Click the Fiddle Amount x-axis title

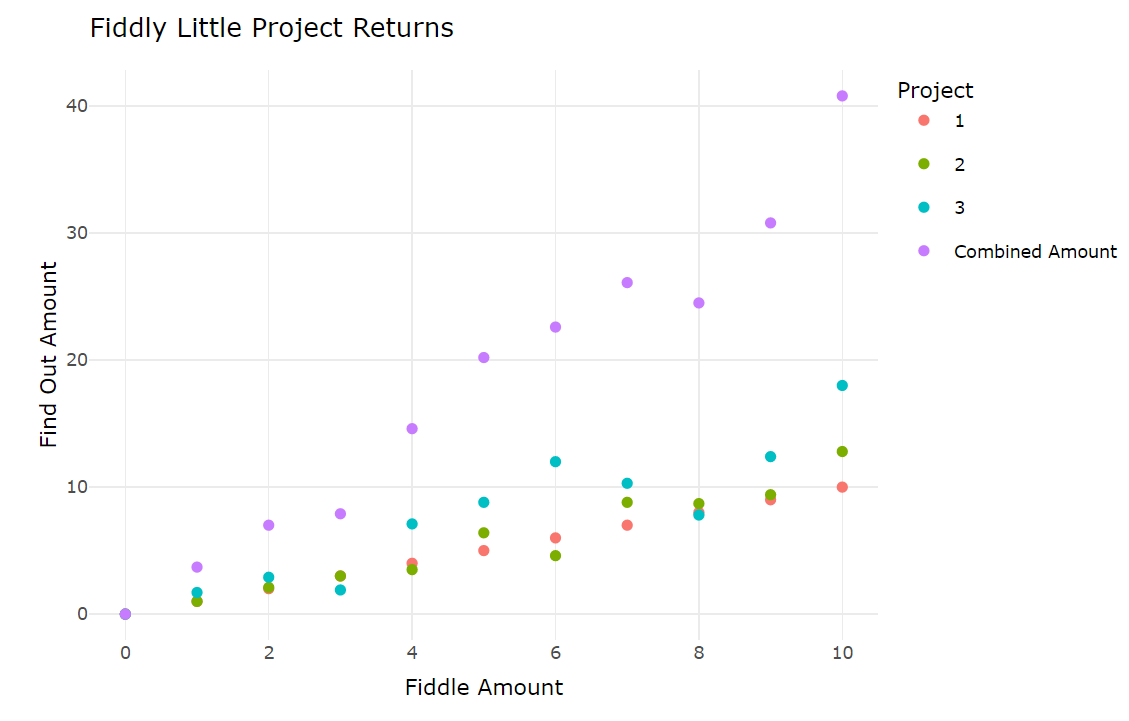(484, 687)
